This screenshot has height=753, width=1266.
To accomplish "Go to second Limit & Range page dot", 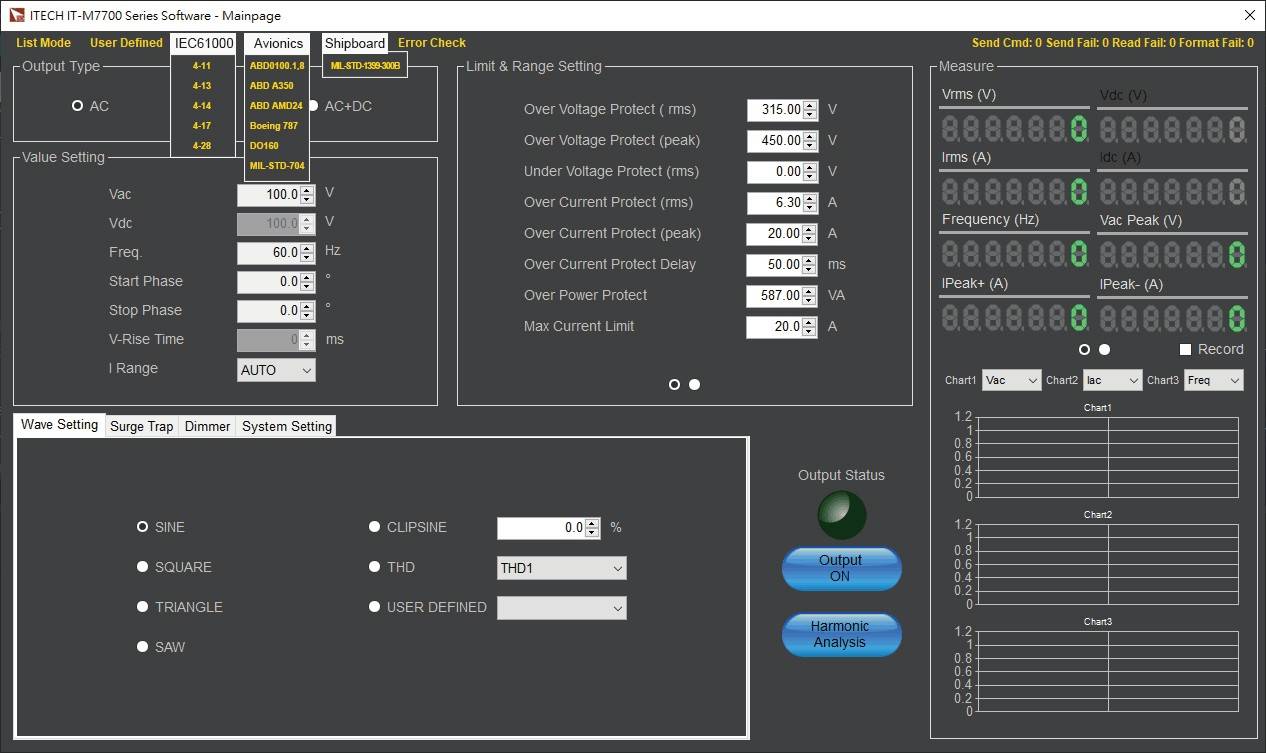I will coord(695,385).
